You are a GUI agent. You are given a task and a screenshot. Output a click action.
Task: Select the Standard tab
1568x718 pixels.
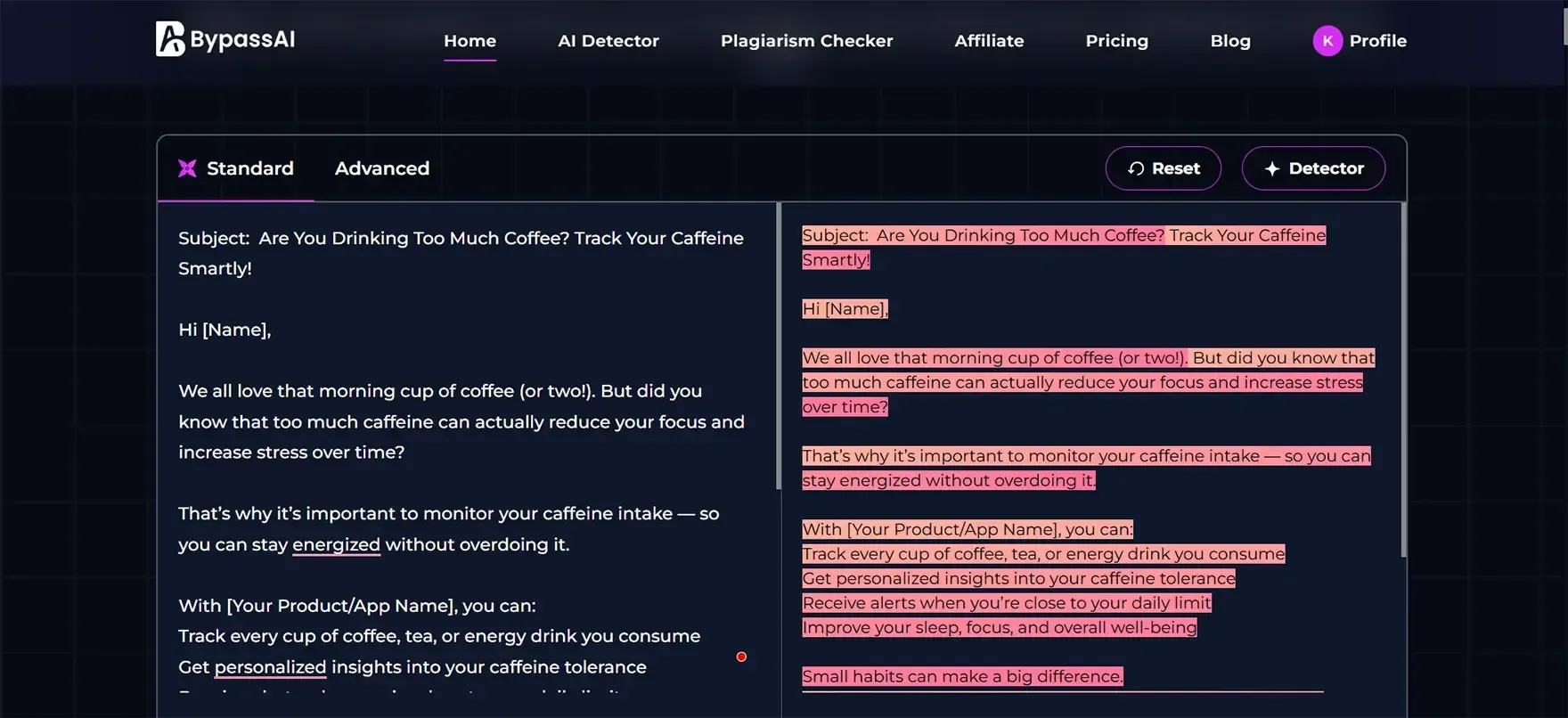coord(249,168)
